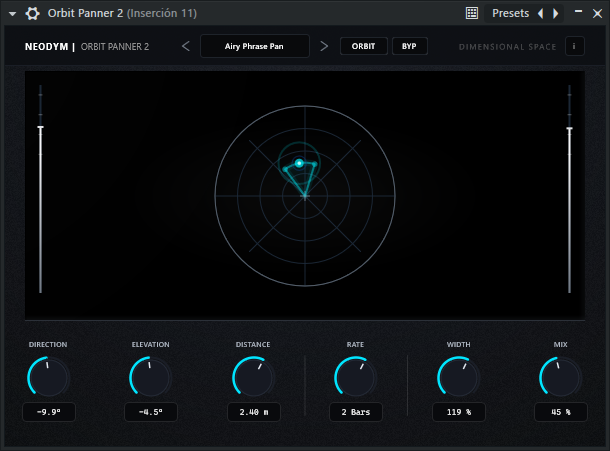Click the elevation value field -4.5°
Screen dimensions: 610x451
151,412
